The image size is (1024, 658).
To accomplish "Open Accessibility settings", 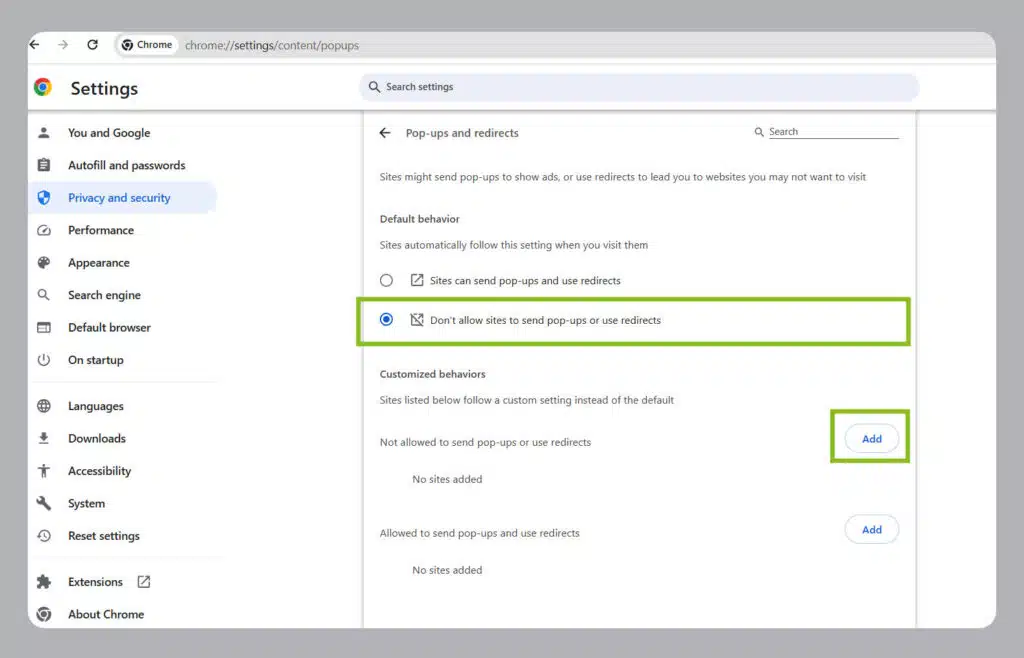I will [x=99, y=471].
